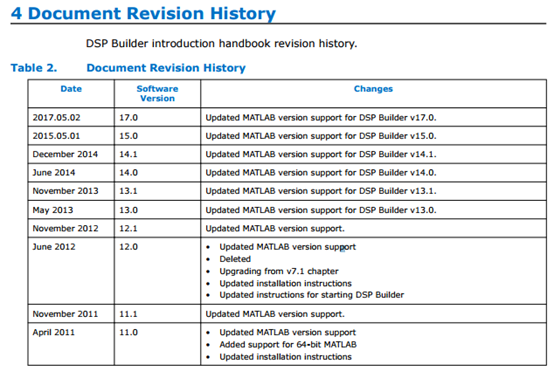Screen dimensions: 554x371
Task: Click the change text mentioning DSP Builder v17.0
Action: pos(321,117)
